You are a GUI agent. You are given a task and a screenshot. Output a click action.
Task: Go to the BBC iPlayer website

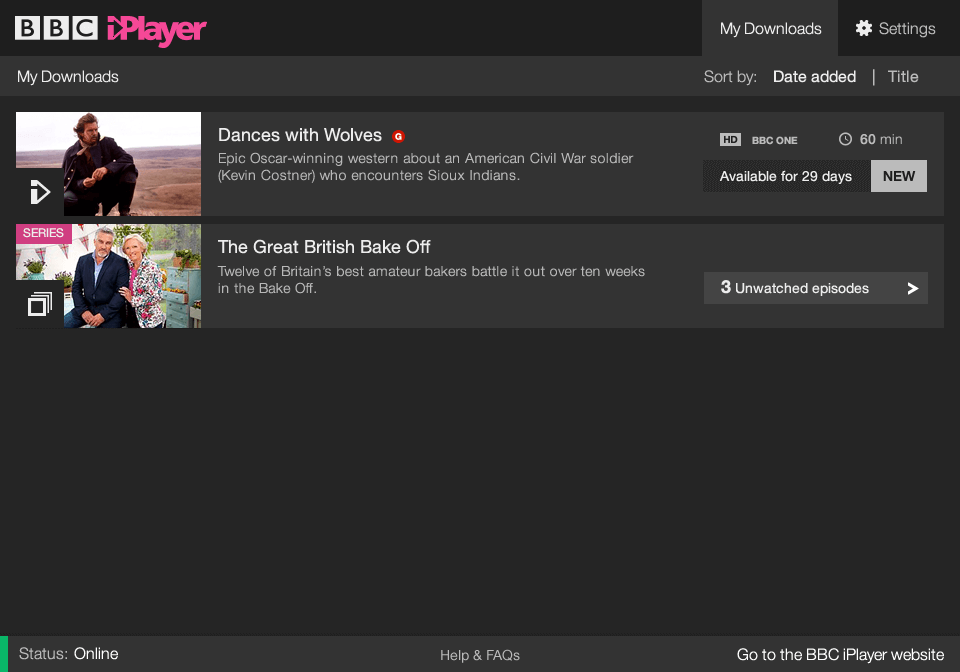(840, 654)
